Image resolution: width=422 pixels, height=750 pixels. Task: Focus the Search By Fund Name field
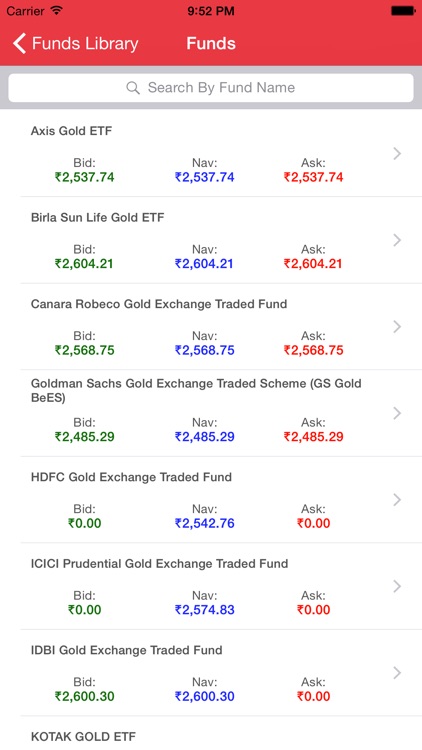tap(211, 88)
